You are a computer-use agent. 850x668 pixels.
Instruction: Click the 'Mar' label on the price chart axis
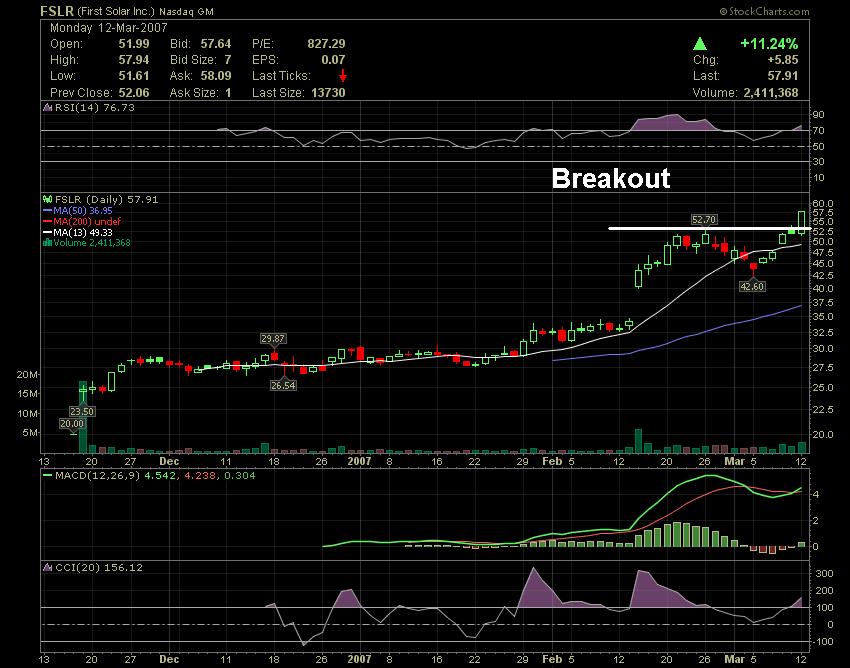pyautogui.click(x=735, y=461)
